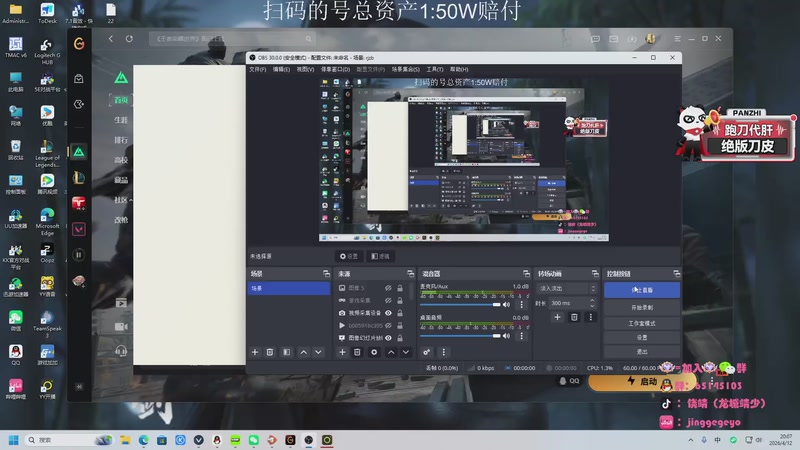Image resolution: width=800 pixels, height=450 pixels.
Task: Open 工具(T) menu in OBS
Action: [x=435, y=69]
